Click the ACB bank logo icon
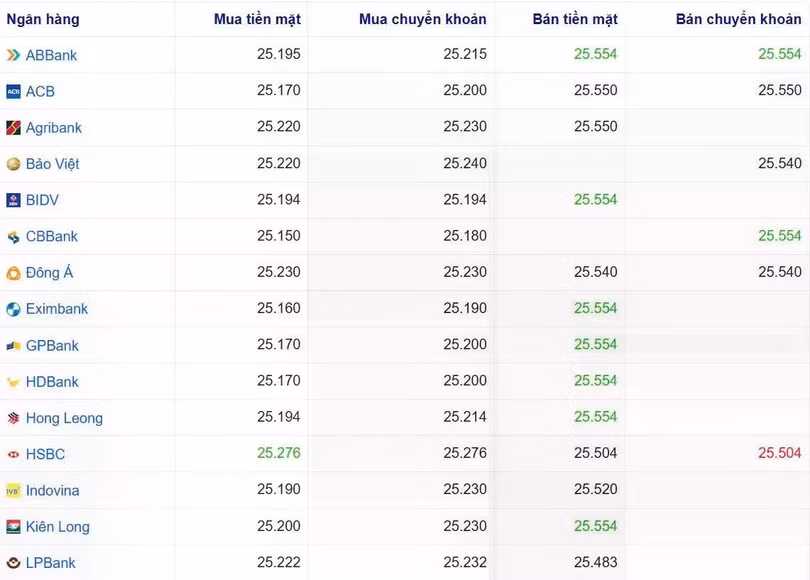The width and height of the screenshot is (810, 580). click(13, 92)
